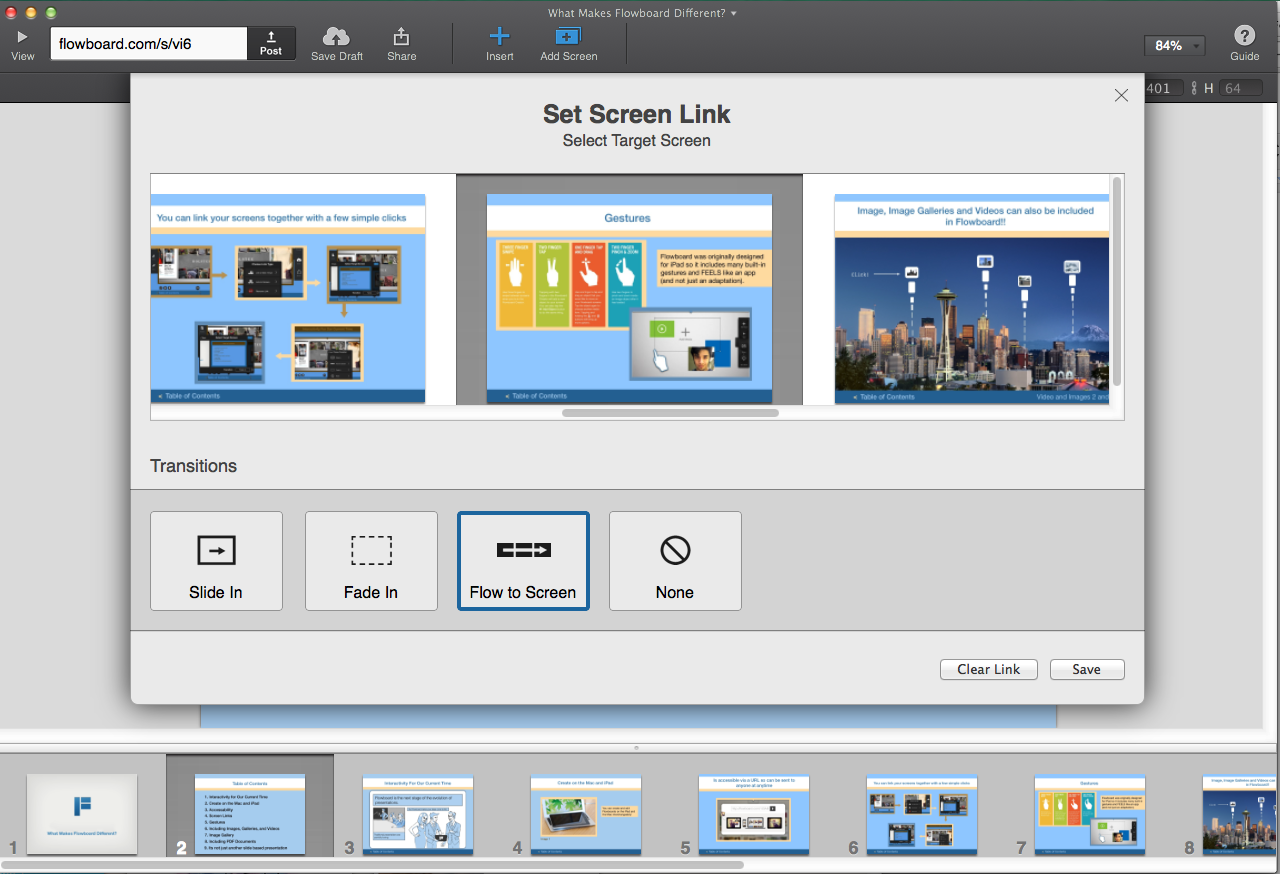Choose Flow to Screen transition
The height and width of the screenshot is (874, 1280).
pyautogui.click(x=523, y=561)
